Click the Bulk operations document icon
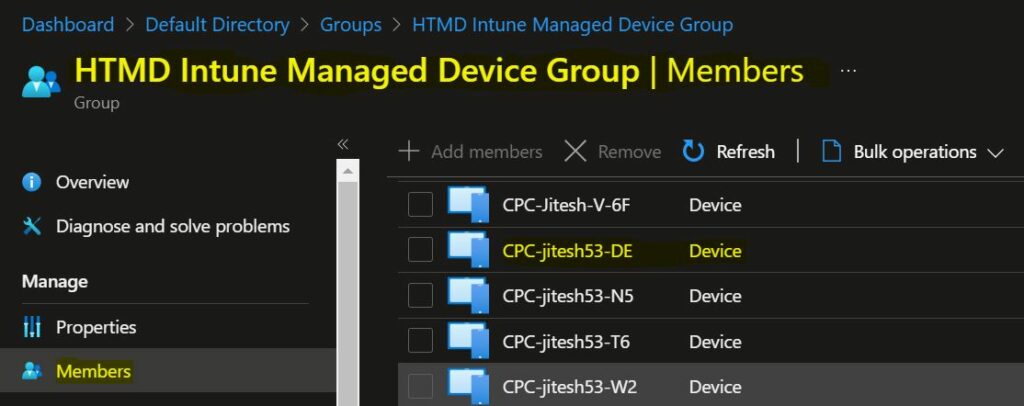Screen dimensions: 1024x406 [x=831, y=151]
